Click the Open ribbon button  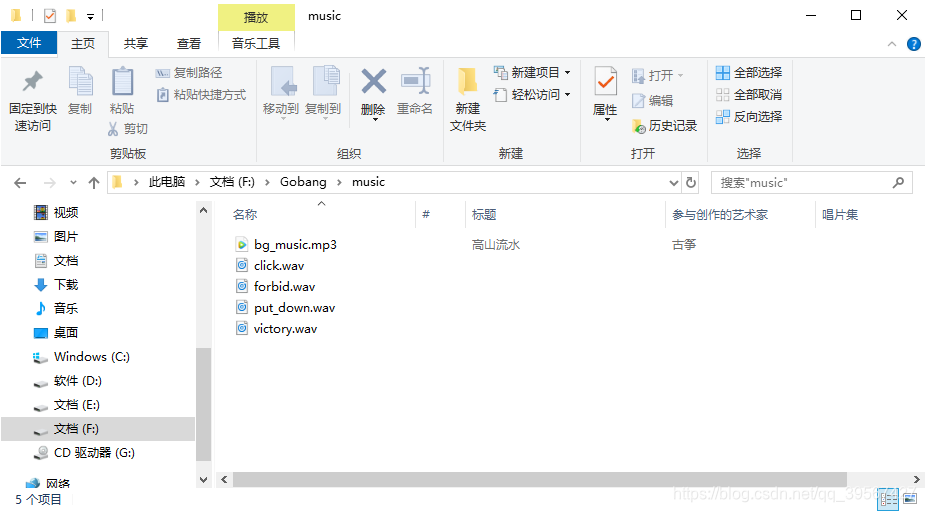(657, 75)
